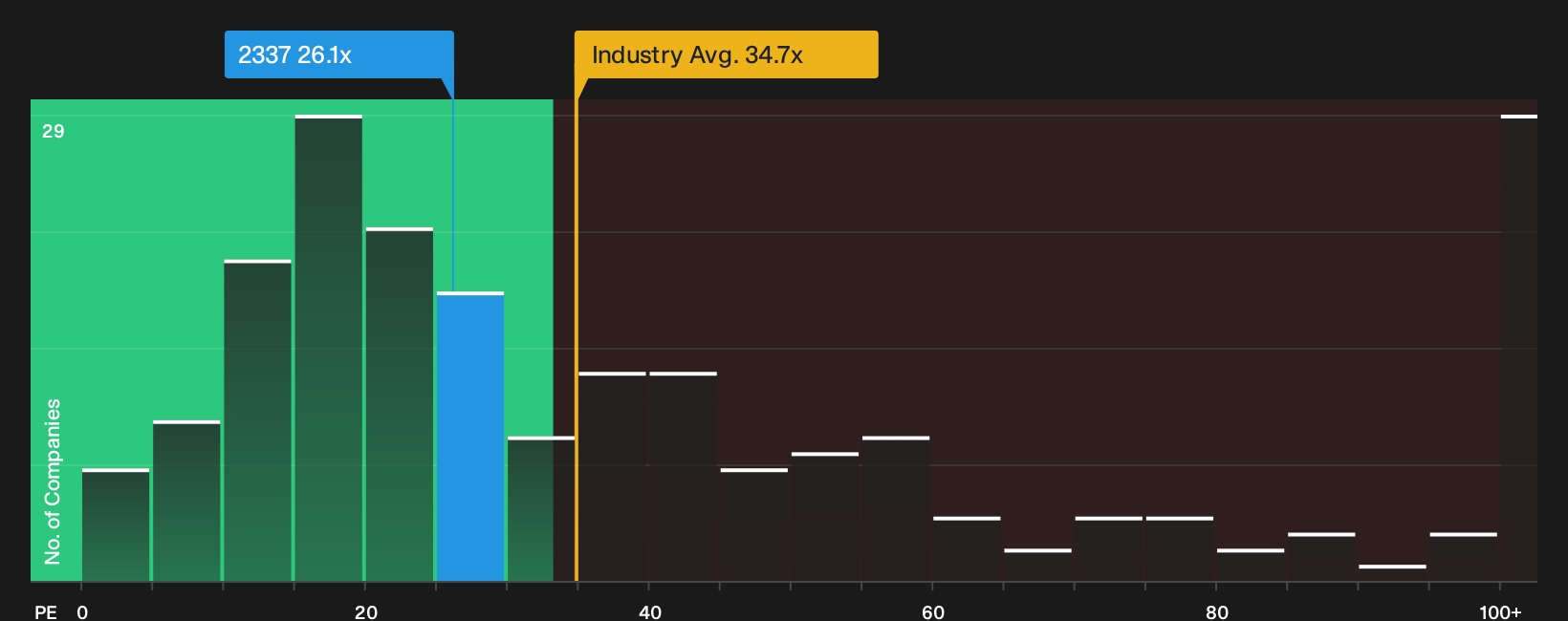Select the bar for PE 55-60
The image size is (1568, 621).
(x=896, y=509)
